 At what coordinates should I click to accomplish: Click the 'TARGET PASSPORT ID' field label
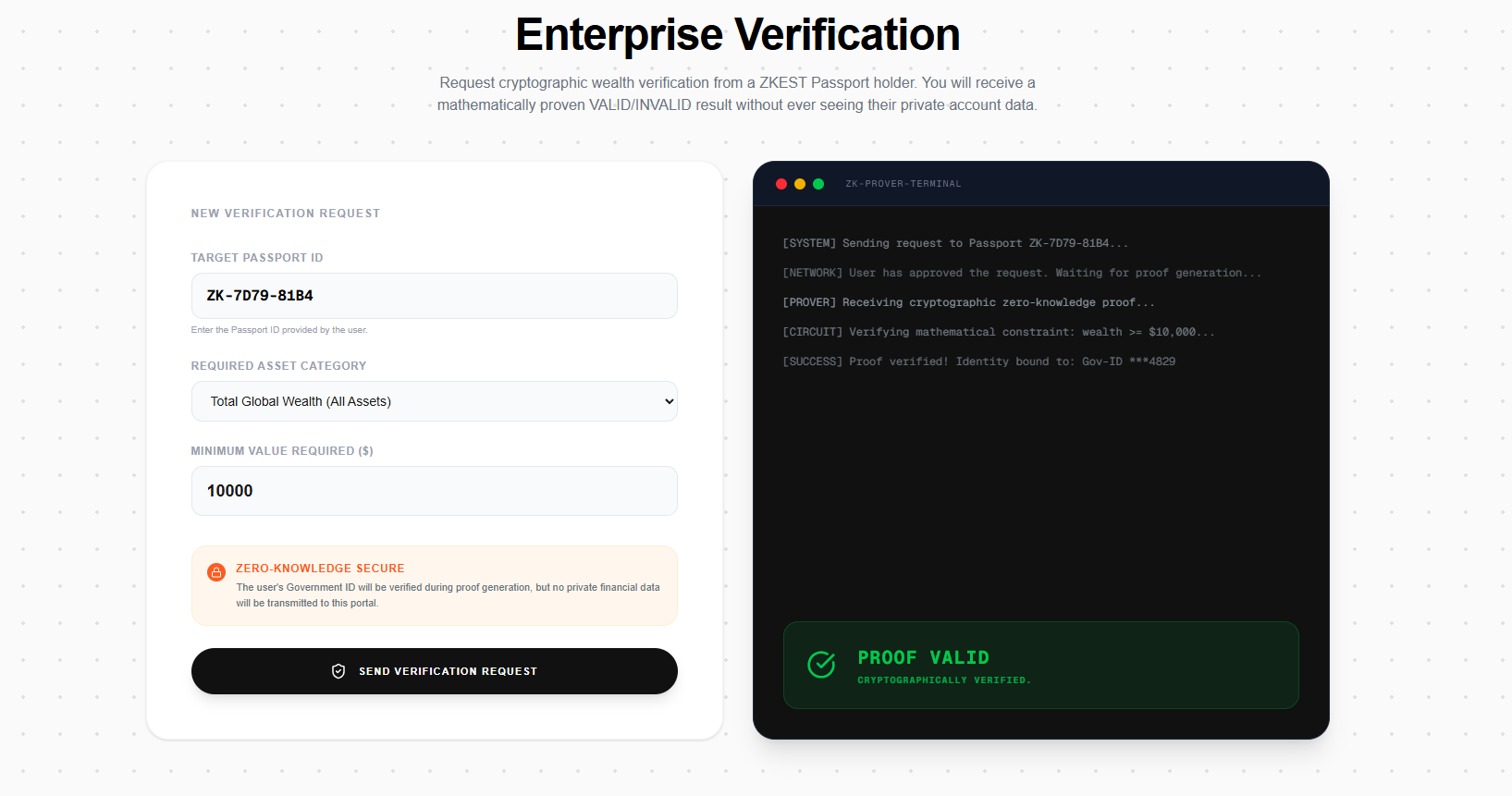[x=257, y=258]
